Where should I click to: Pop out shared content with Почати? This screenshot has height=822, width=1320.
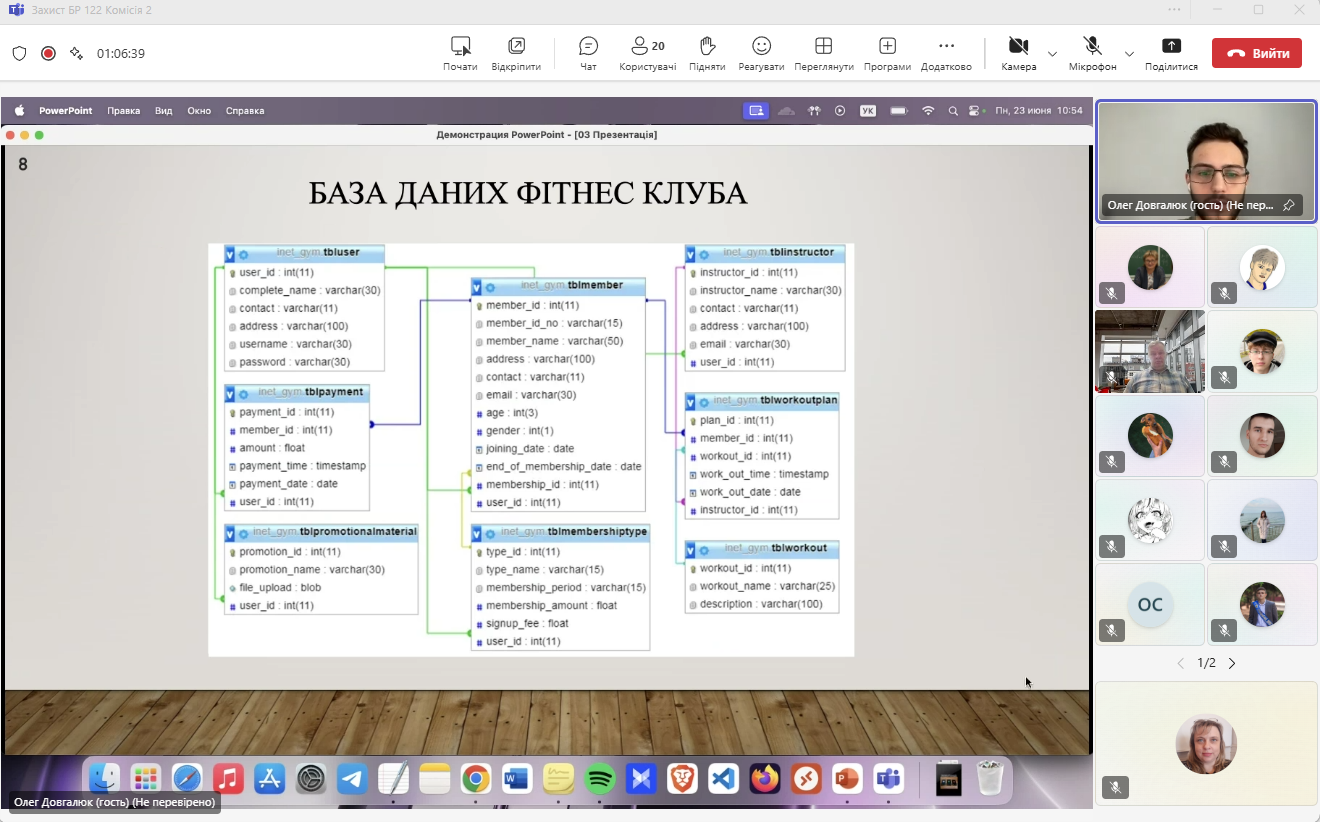(460, 53)
